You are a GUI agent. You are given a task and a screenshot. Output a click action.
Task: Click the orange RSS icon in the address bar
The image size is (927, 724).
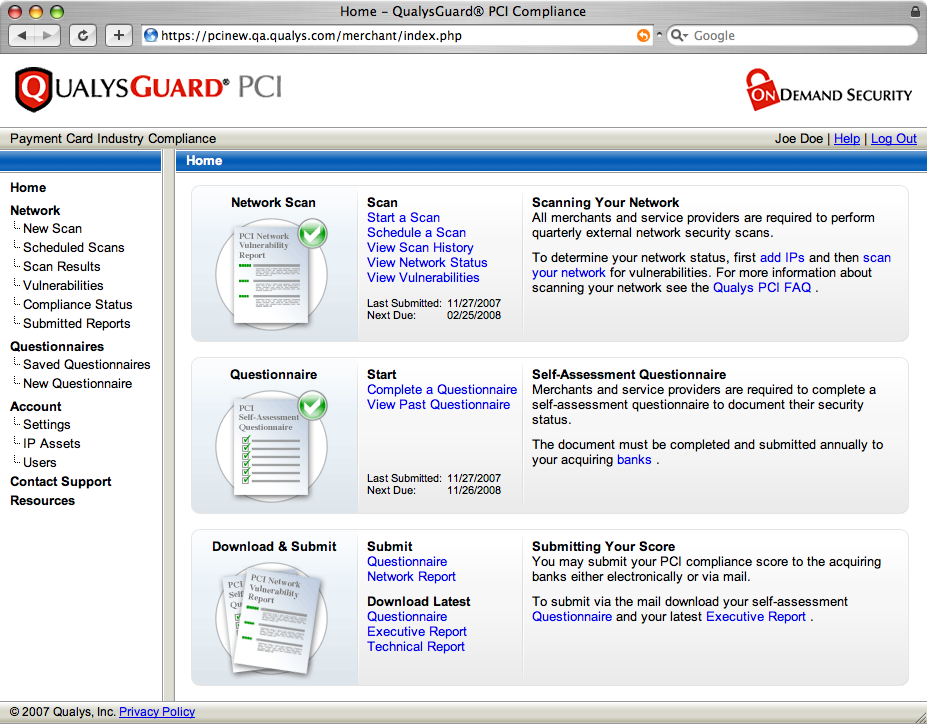tap(643, 35)
